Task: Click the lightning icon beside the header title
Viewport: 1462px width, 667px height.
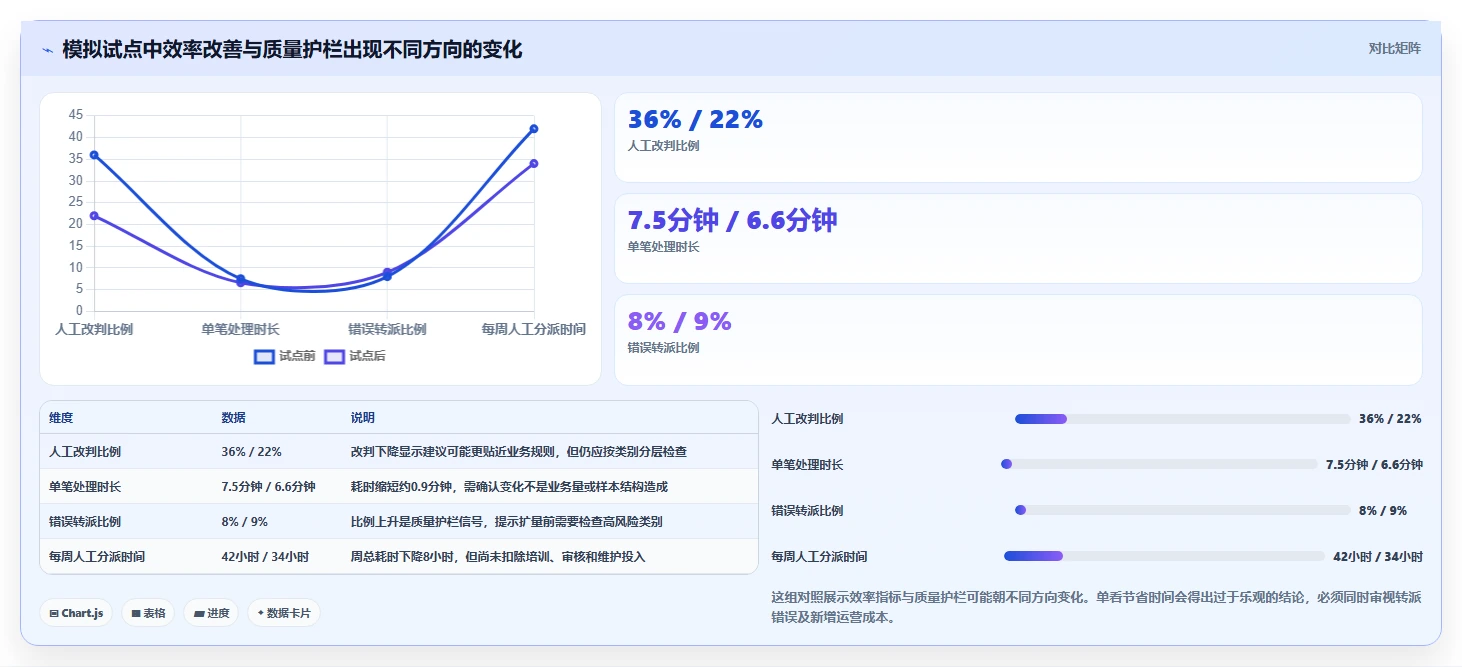Action: [47, 50]
